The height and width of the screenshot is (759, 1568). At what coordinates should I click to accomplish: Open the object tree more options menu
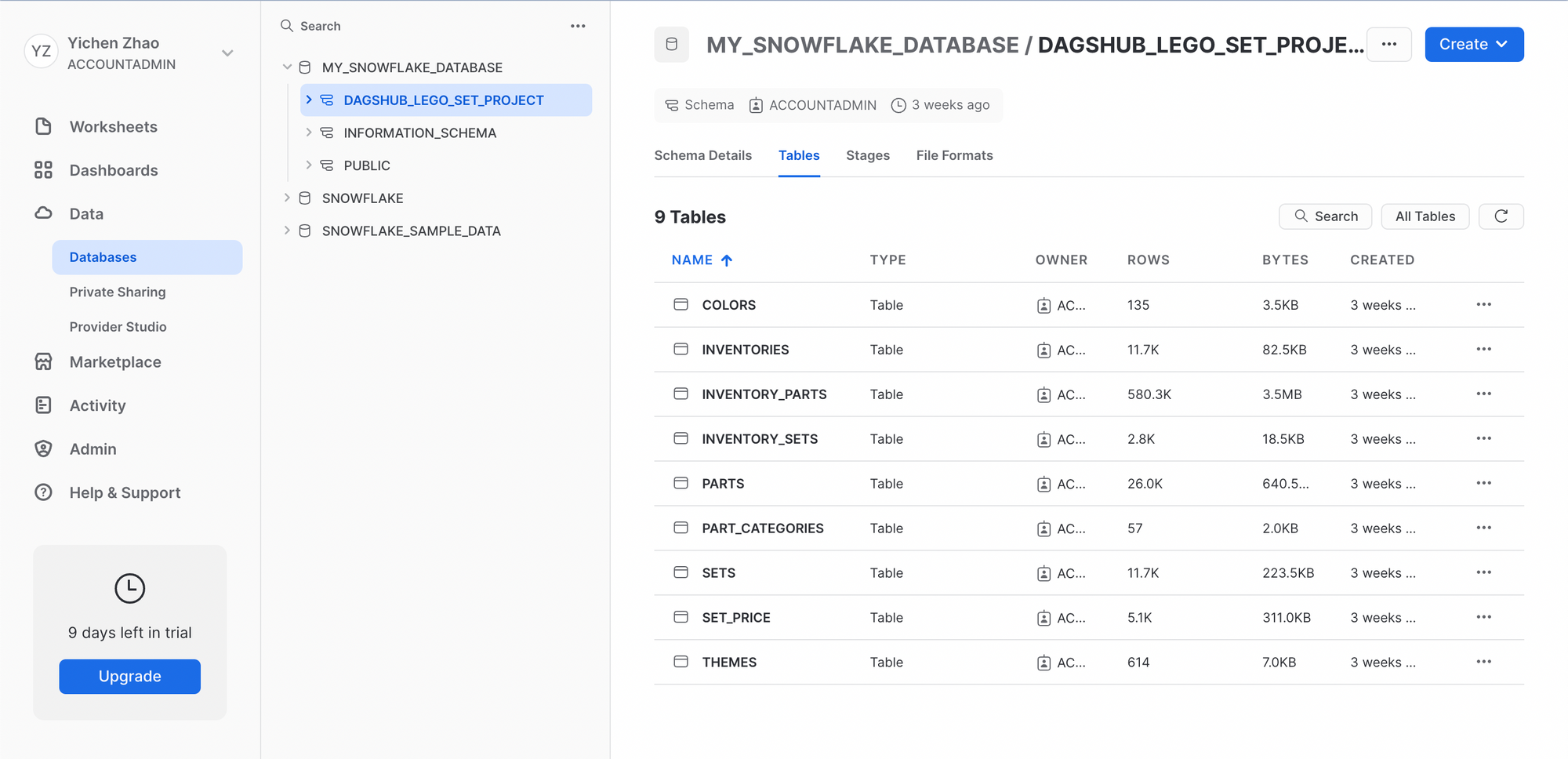click(578, 26)
